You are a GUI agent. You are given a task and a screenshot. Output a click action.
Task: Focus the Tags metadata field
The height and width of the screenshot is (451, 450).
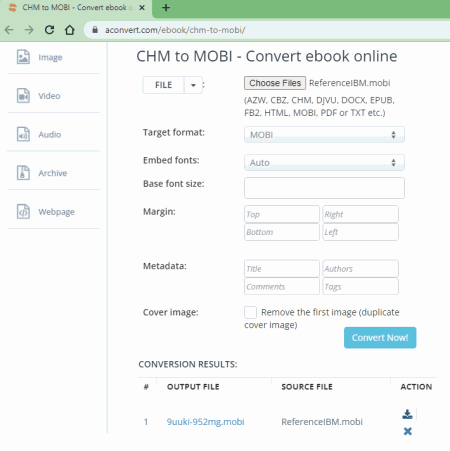click(x=360, y=286)
